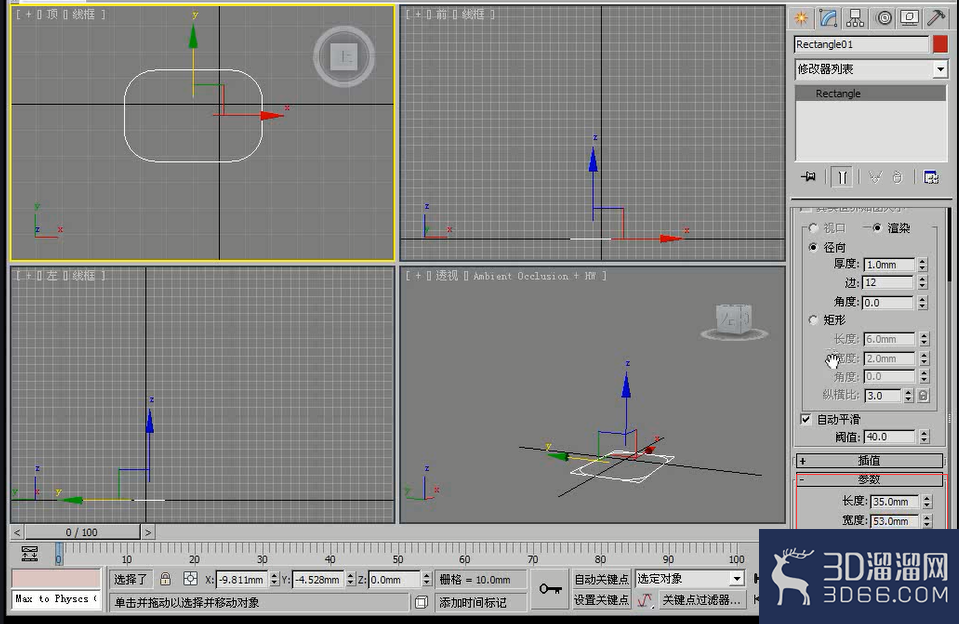Select the Radial radio option
Screen dimensions: 959x624
pyautogui.click(x=813, y=247)
